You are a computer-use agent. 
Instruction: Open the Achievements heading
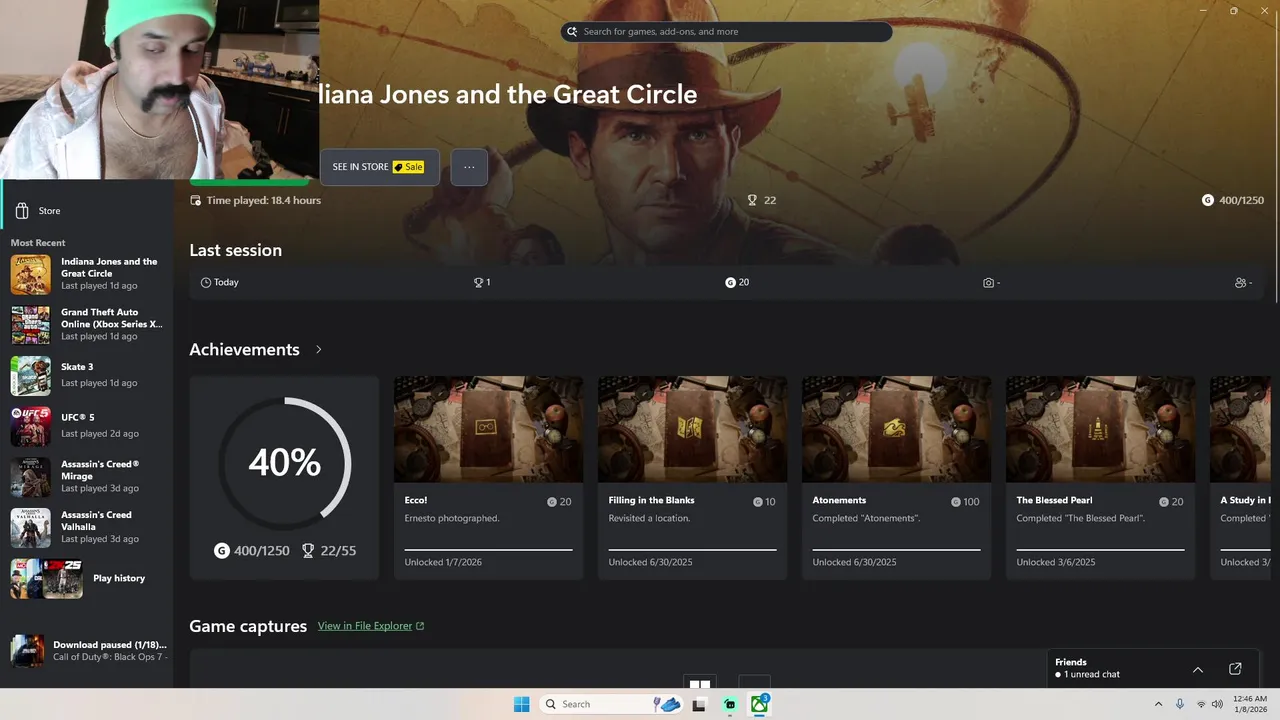coord(244,350)
